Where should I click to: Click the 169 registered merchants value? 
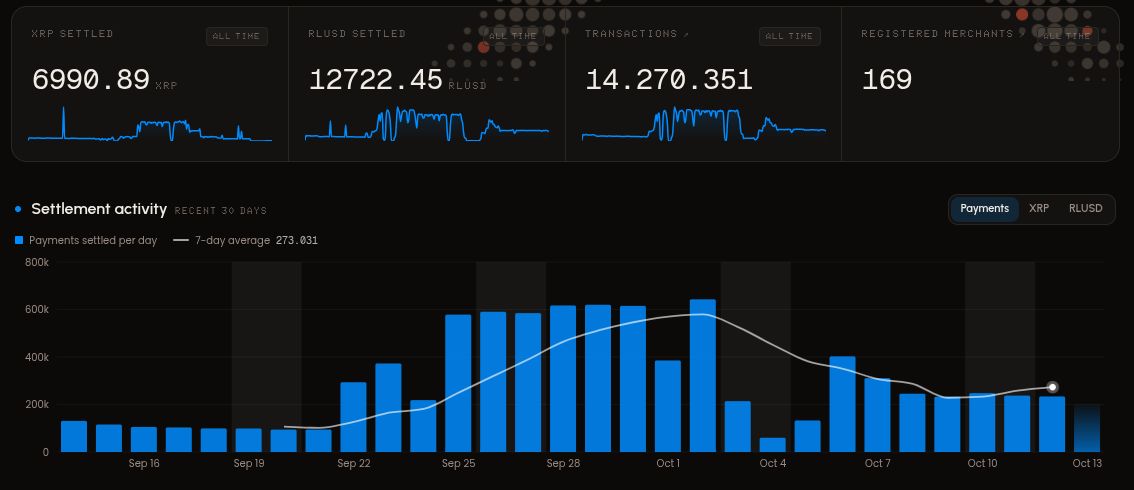[887, 79]
